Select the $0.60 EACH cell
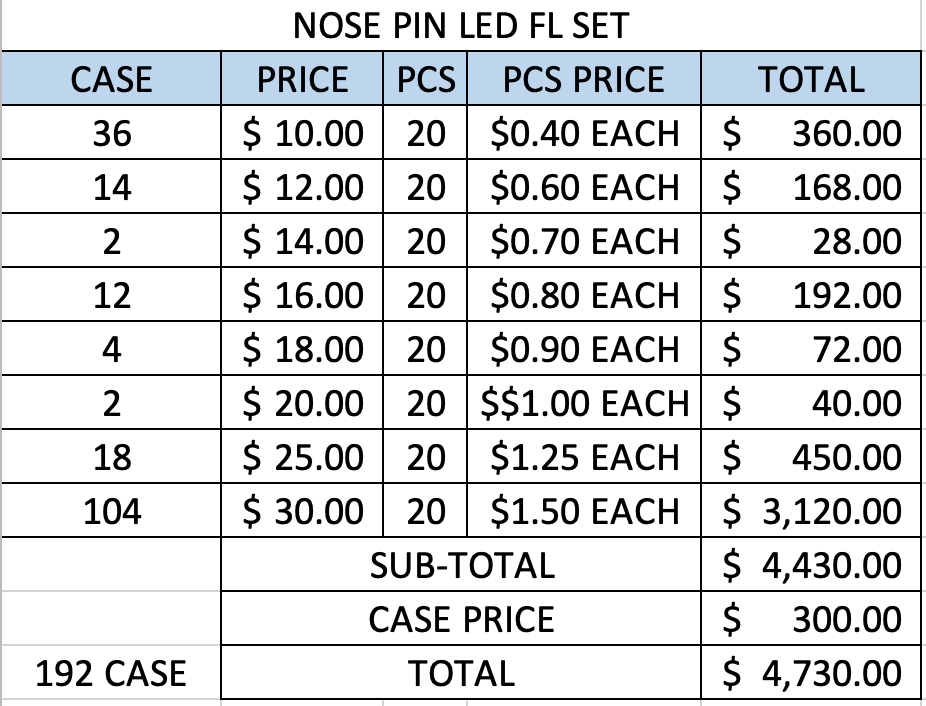The height and width of the screenshot is (706, 926). click(x=584, y=187)
